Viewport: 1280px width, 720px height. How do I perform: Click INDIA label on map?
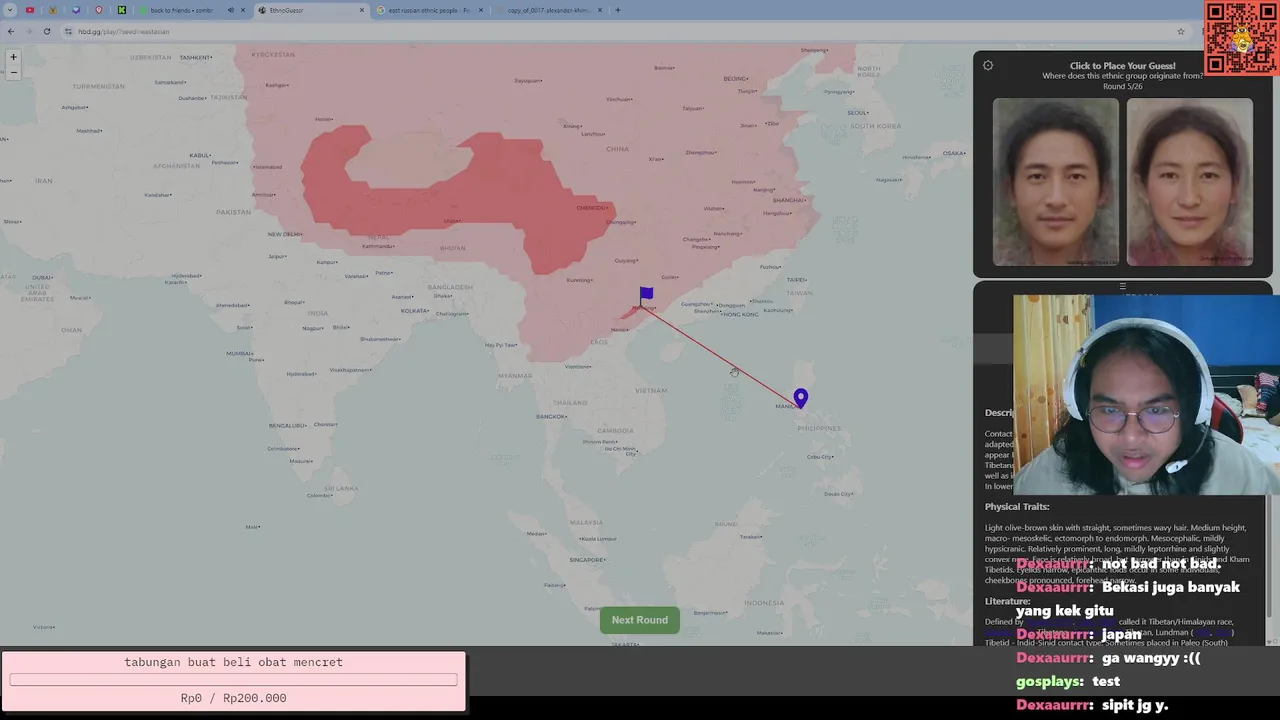317,313
